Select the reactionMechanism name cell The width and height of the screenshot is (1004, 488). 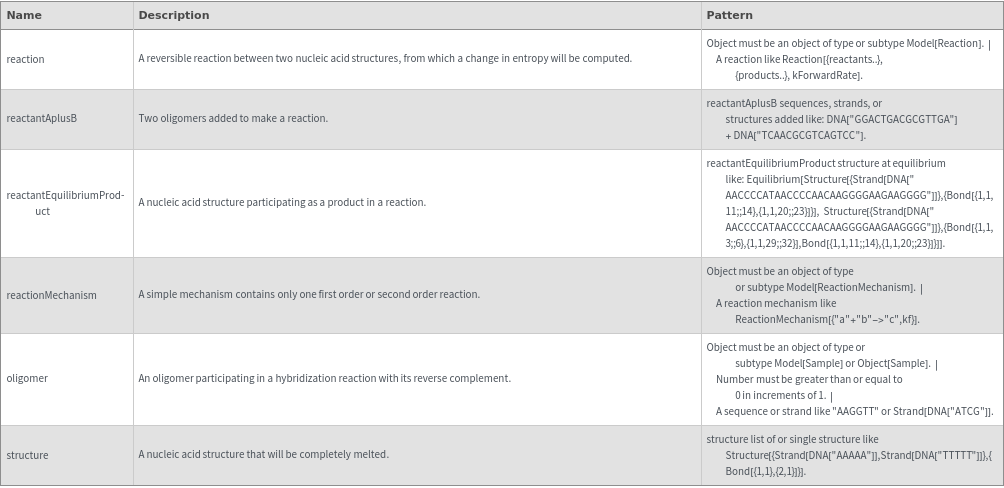(52, 295)
